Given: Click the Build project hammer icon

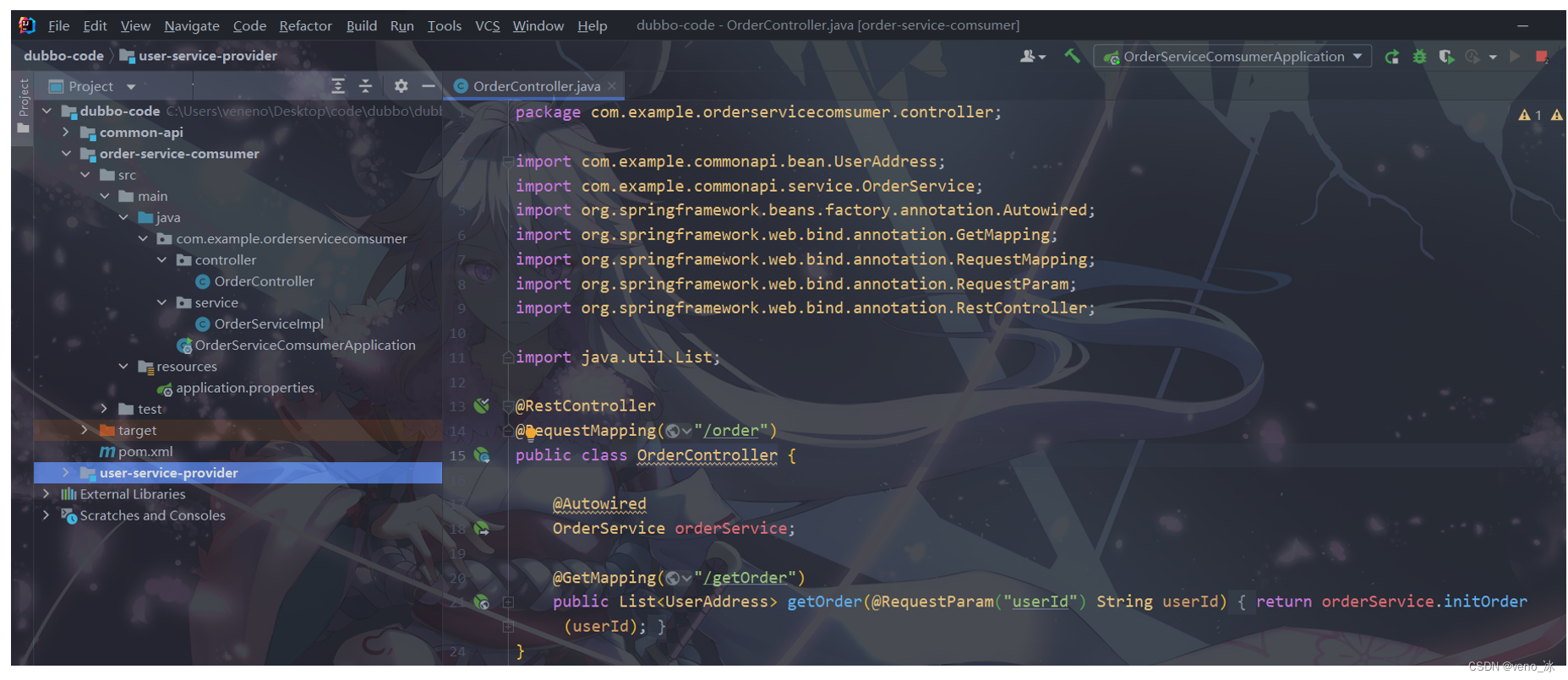Looking at the screenshot, I should [x=1072, y=57].
